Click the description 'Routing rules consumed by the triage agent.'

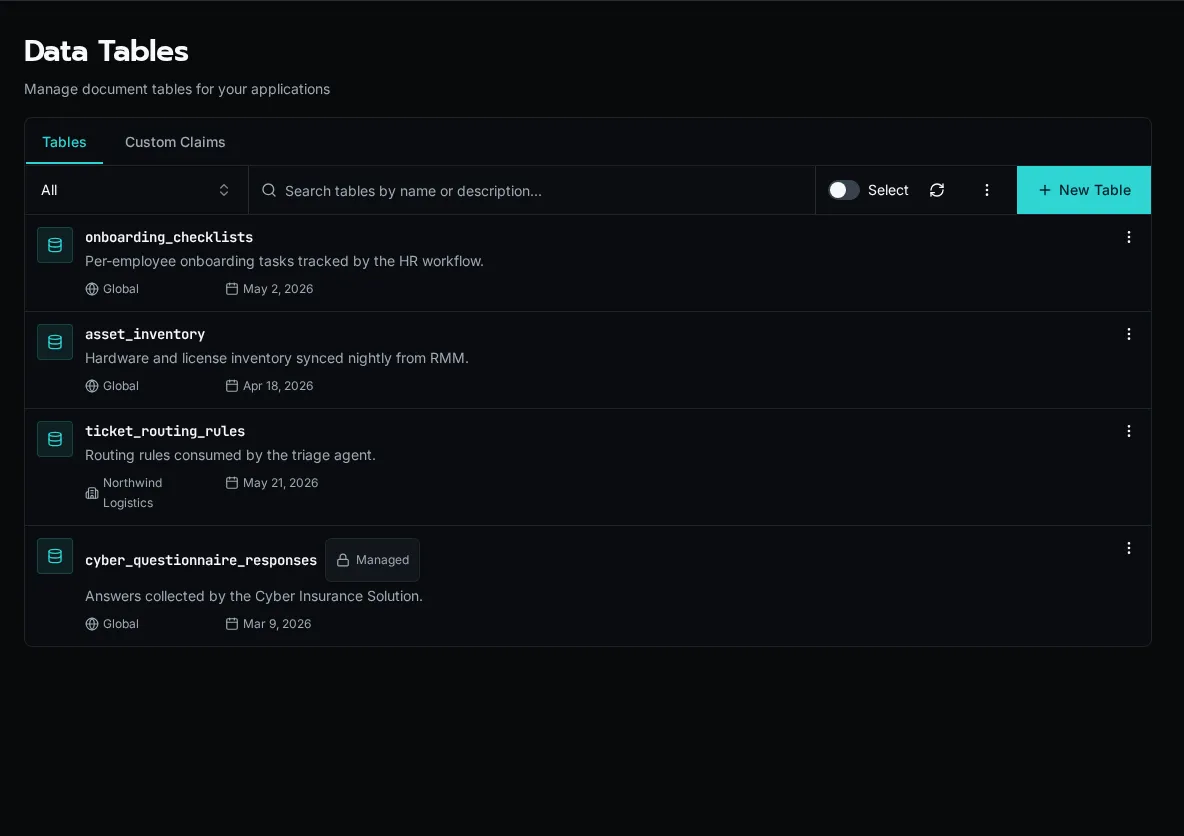(230, 455)
